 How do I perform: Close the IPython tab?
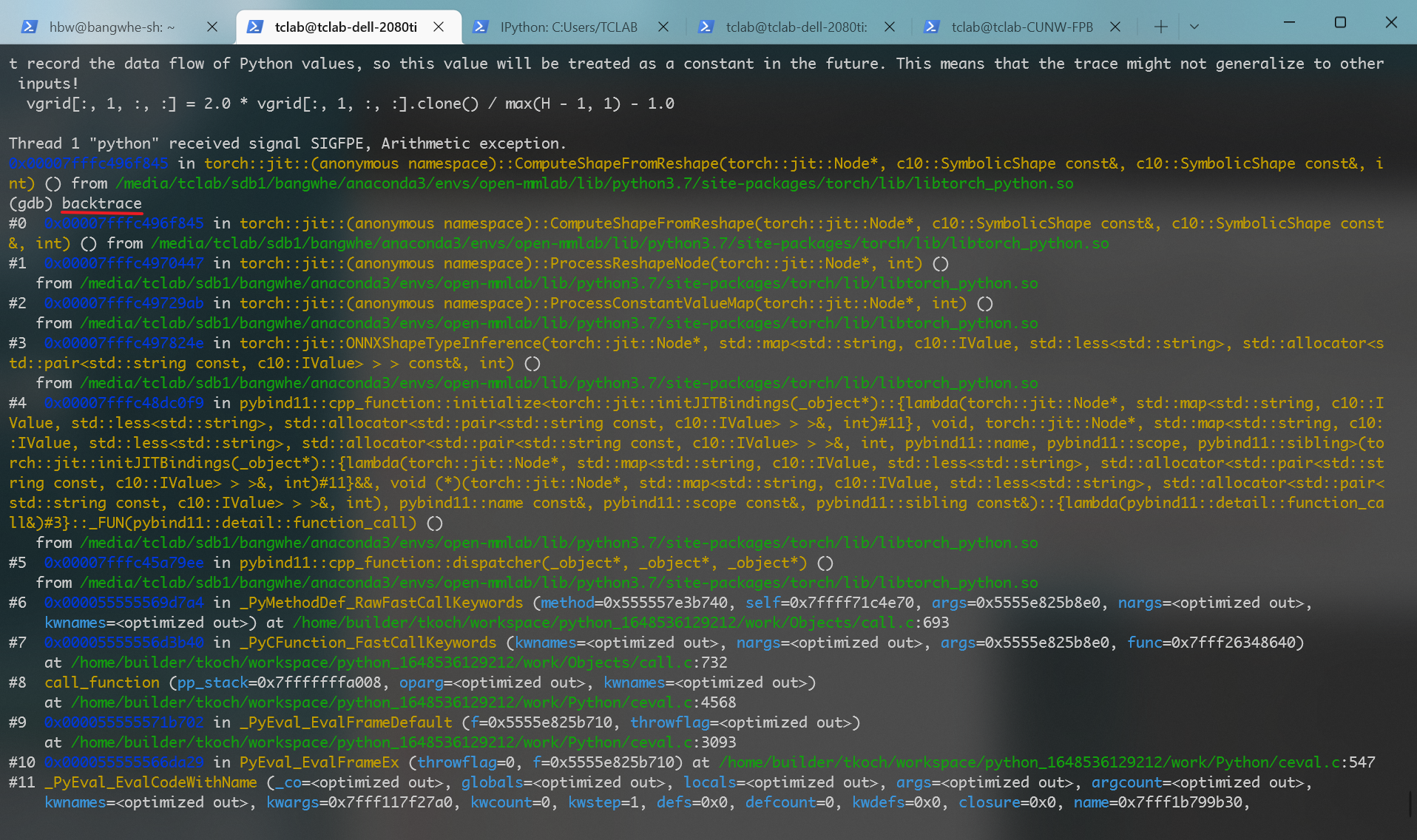click(663, 27)
